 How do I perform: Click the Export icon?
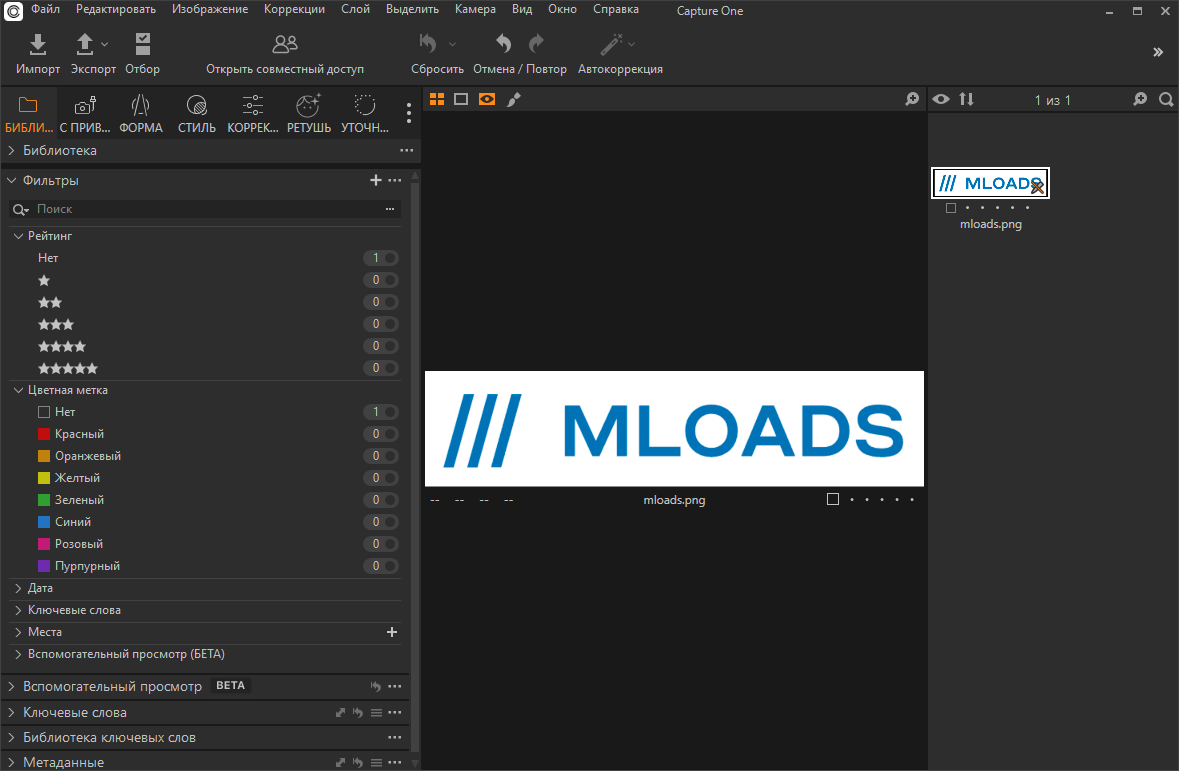coord(85,44)
